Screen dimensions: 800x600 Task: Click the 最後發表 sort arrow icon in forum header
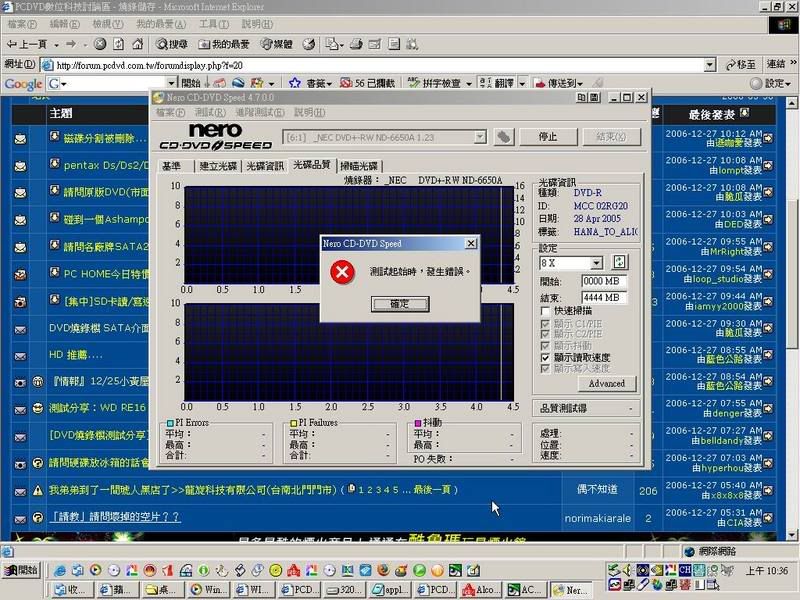click(x=744, y=113)
